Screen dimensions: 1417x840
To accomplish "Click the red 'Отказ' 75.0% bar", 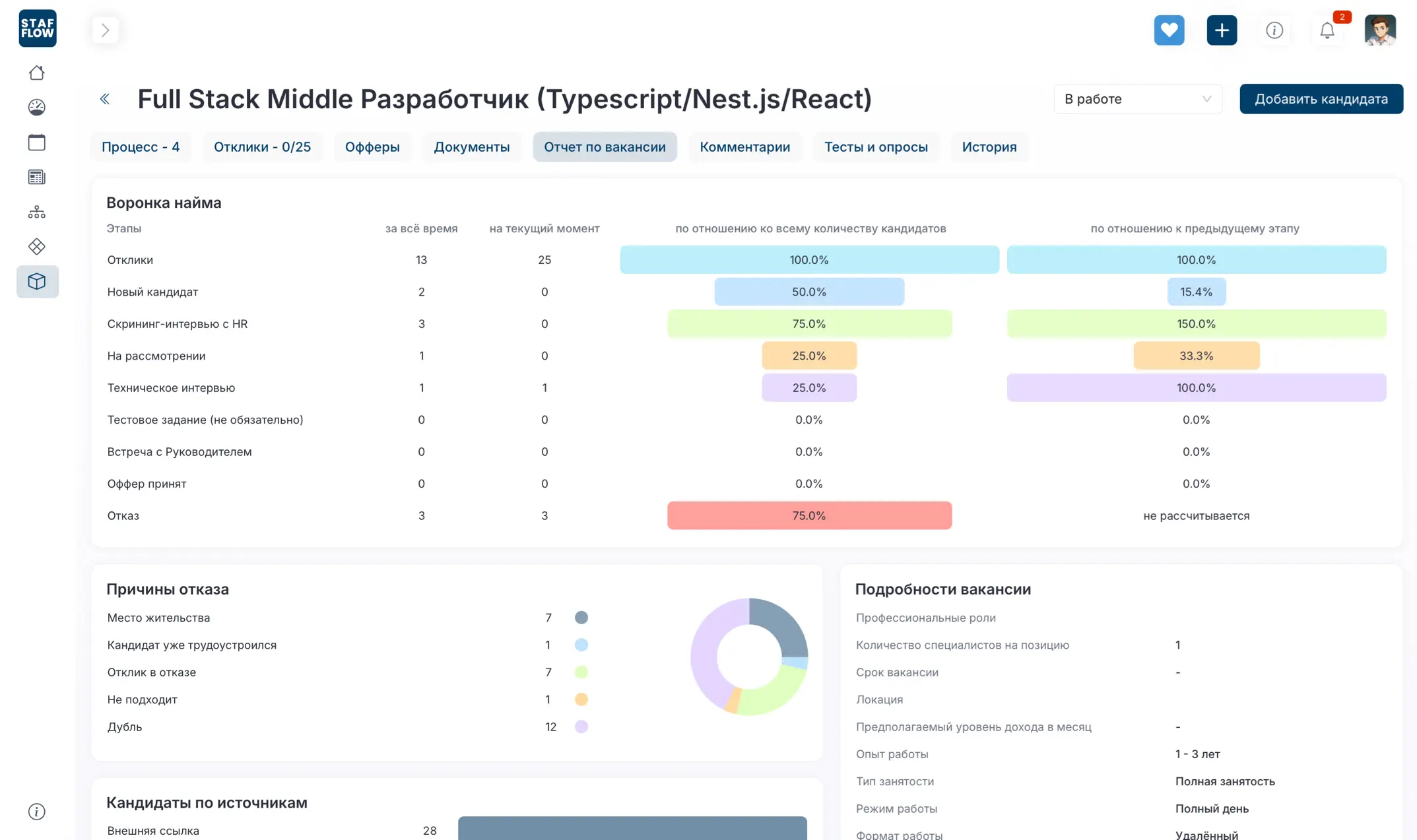I will pos(809,515).
